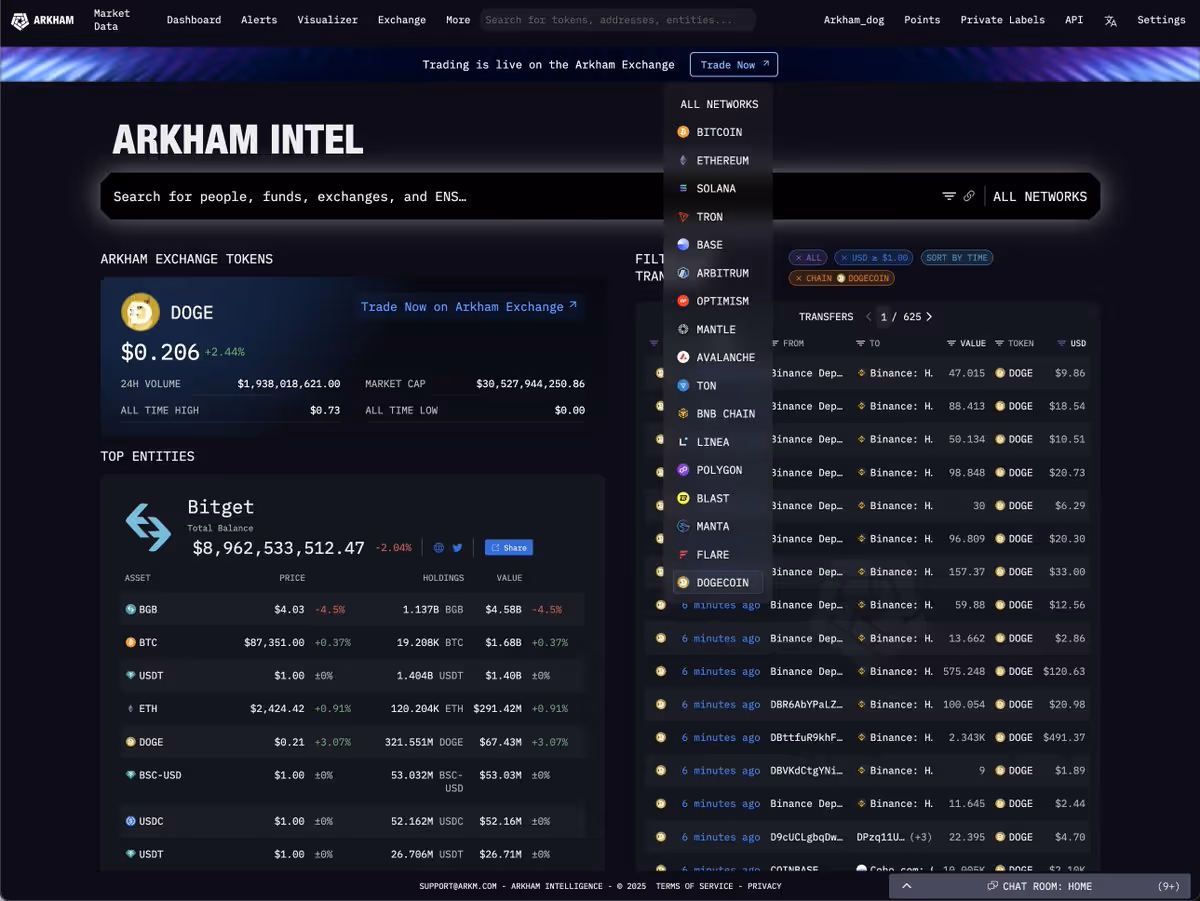Open Bitget Twitter bird icon

point(457,548)
